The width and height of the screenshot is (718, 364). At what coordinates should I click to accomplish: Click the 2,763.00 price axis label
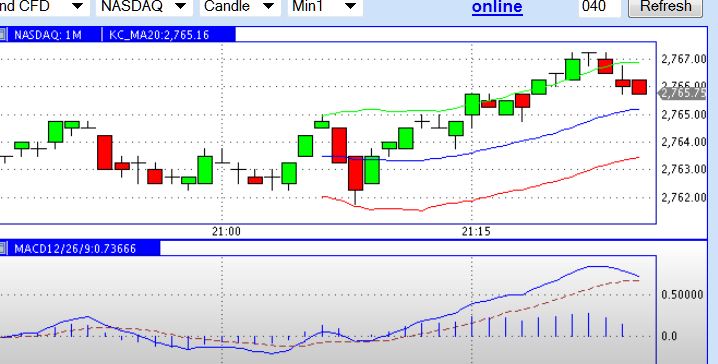click(684, 169)
